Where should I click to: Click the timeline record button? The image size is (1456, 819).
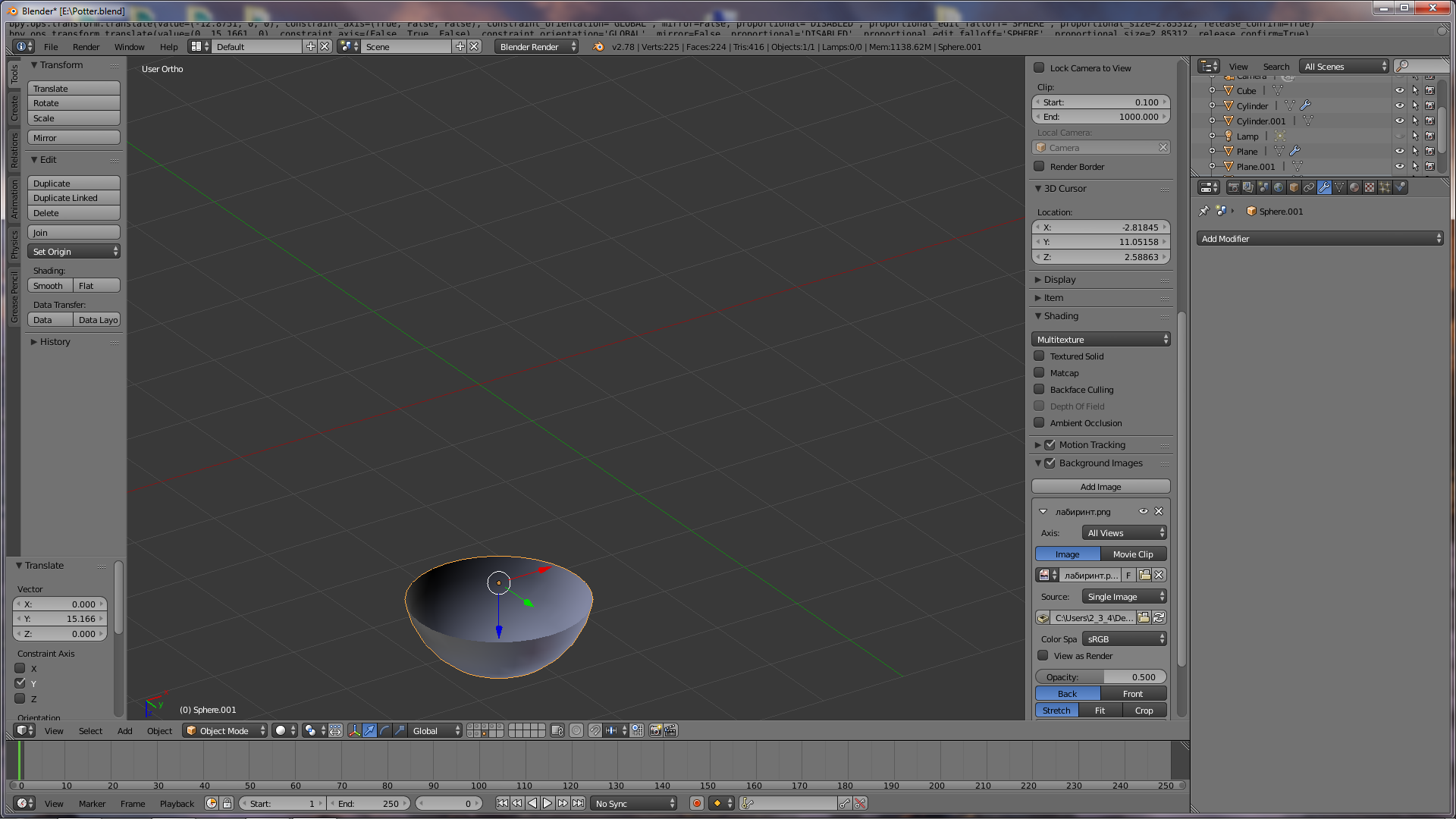(696, 803)
